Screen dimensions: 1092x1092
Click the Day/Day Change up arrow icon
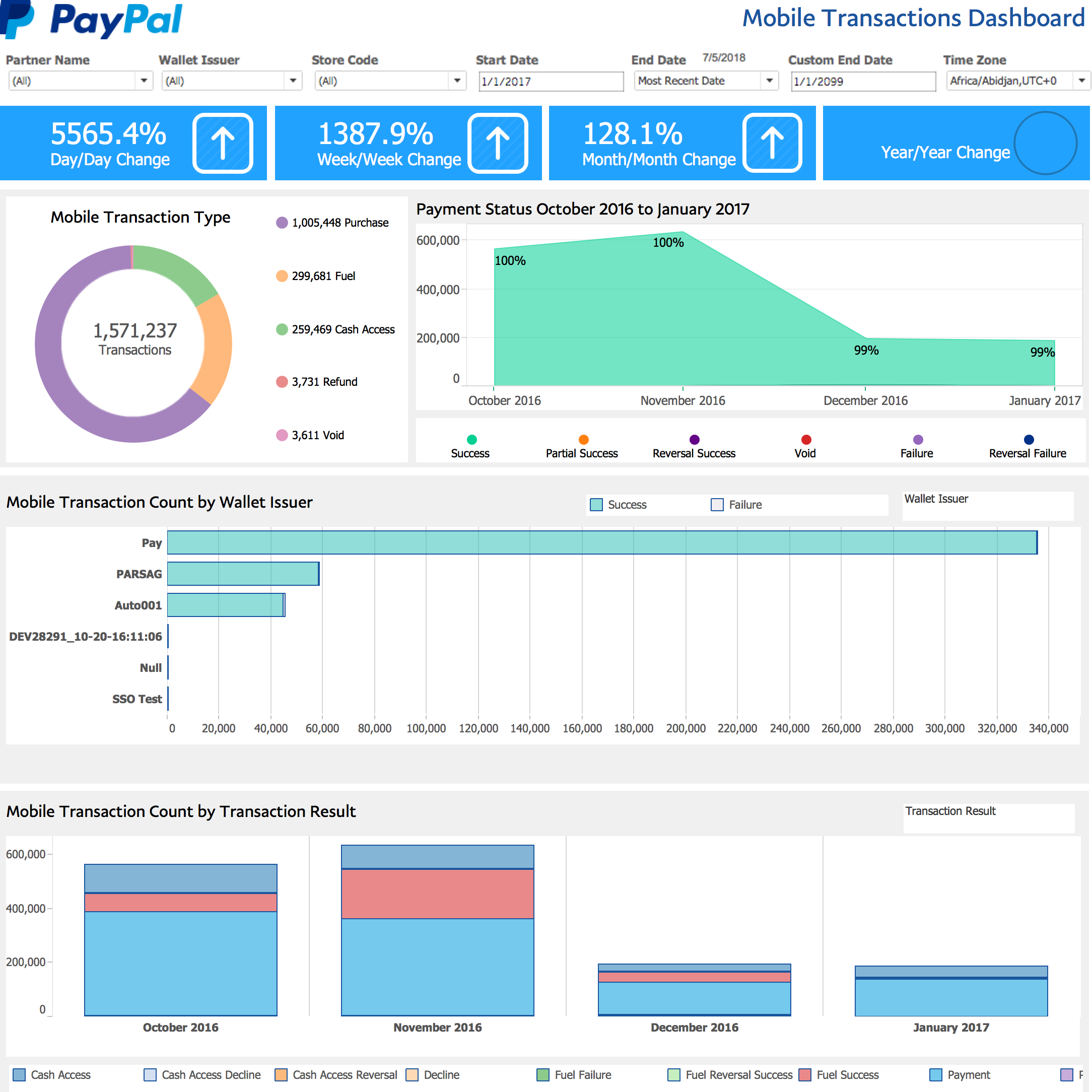coord(223,143)
